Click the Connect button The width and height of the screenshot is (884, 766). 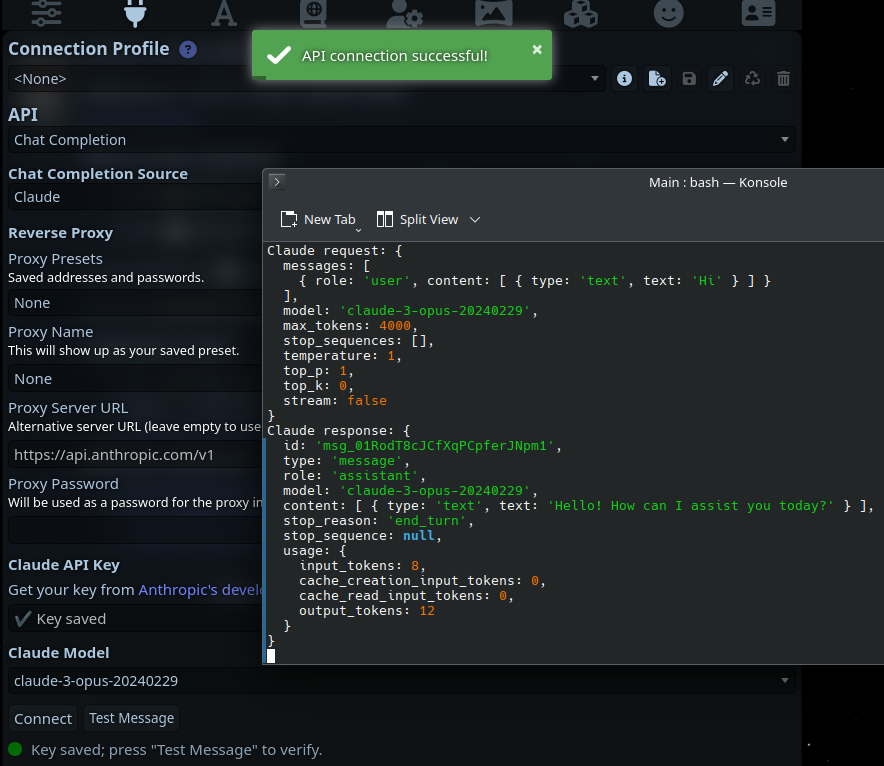[43, 719]
